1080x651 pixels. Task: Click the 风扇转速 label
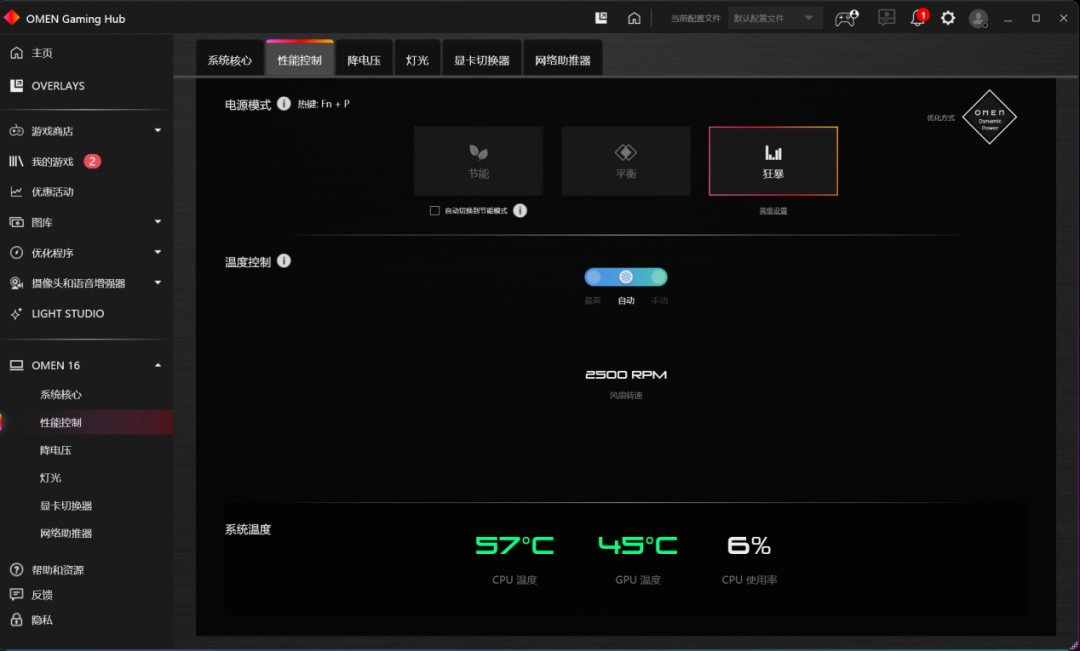[x=626, y=395]
